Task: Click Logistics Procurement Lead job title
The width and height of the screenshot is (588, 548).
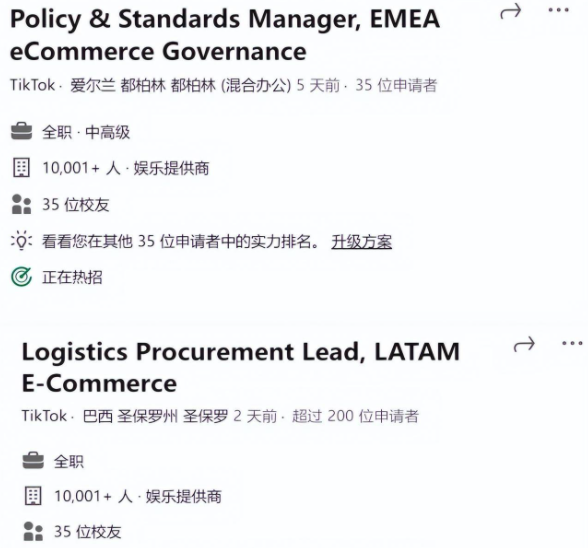Action: pos(241,367)
